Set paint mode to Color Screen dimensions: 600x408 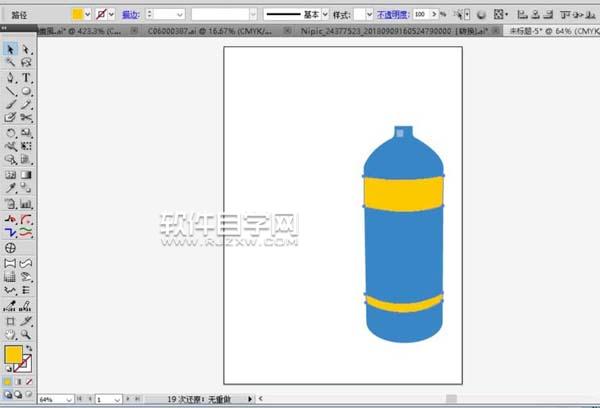tap(8, 382)
